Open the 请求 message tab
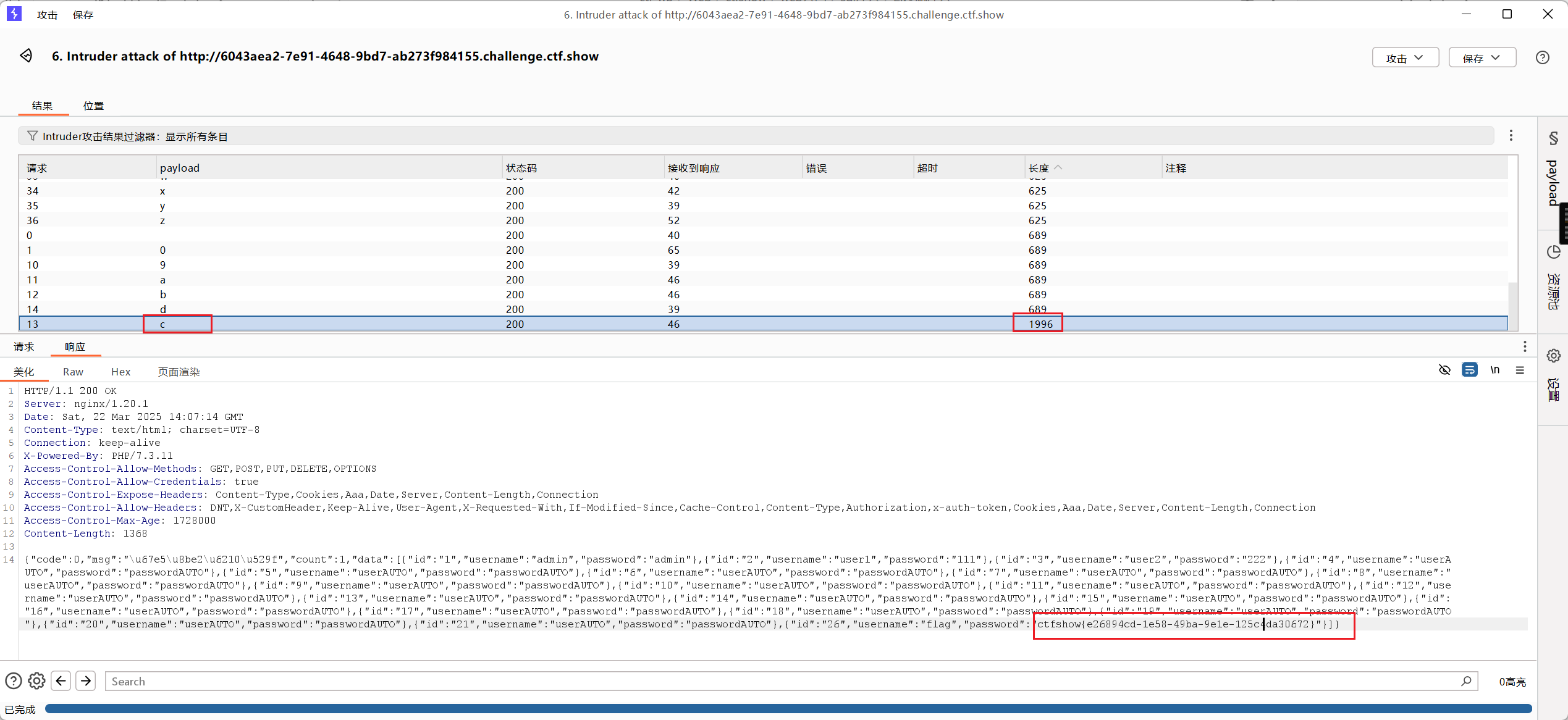The height and width of the screenshot is (720, 1568). tap(24, 347)
